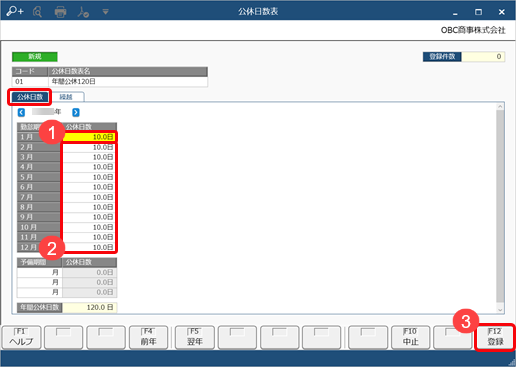Go to next year with right arrow
The image size is (516, 367).
point(76,112)
